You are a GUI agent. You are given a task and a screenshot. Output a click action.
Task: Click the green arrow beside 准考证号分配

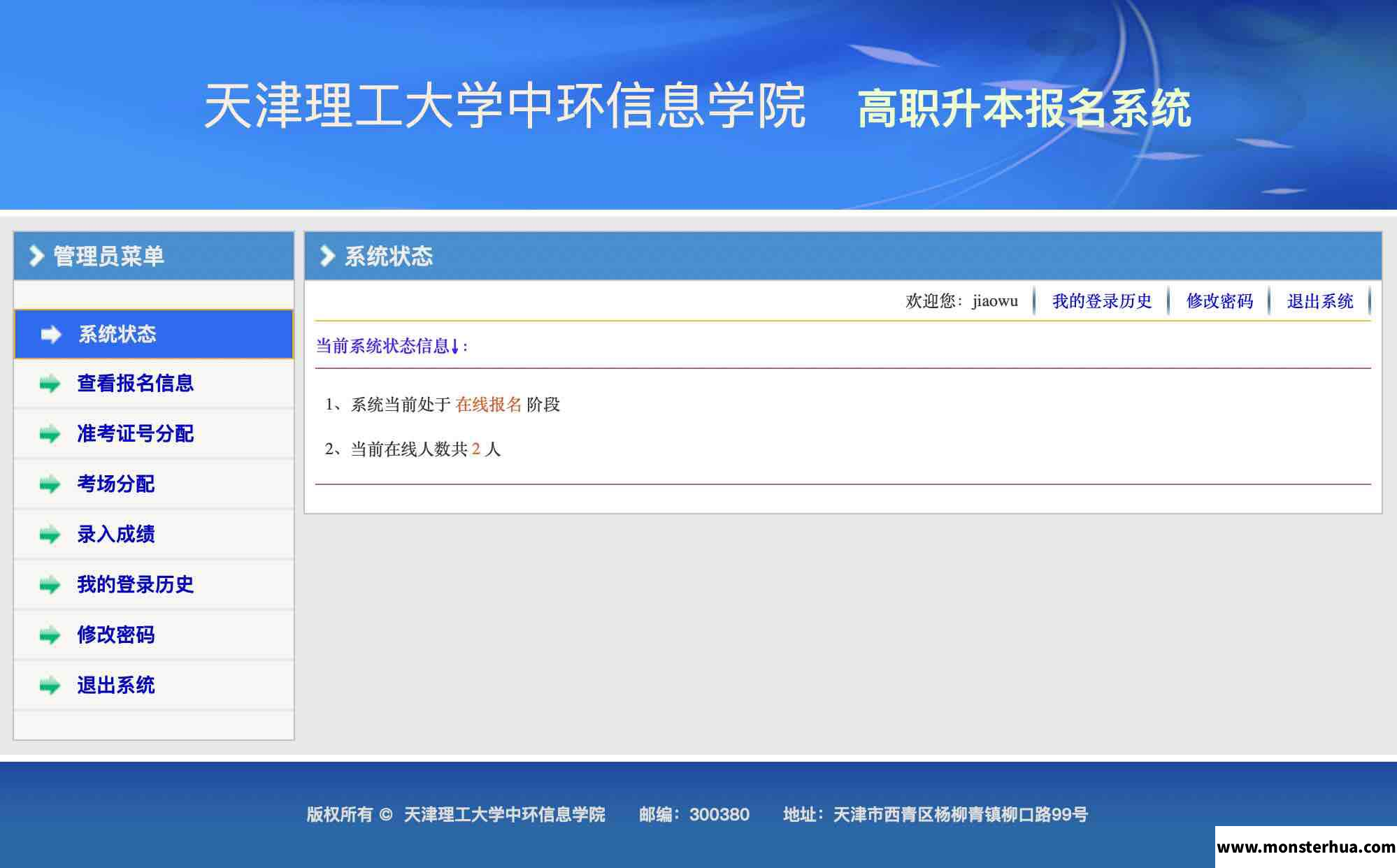50,434
